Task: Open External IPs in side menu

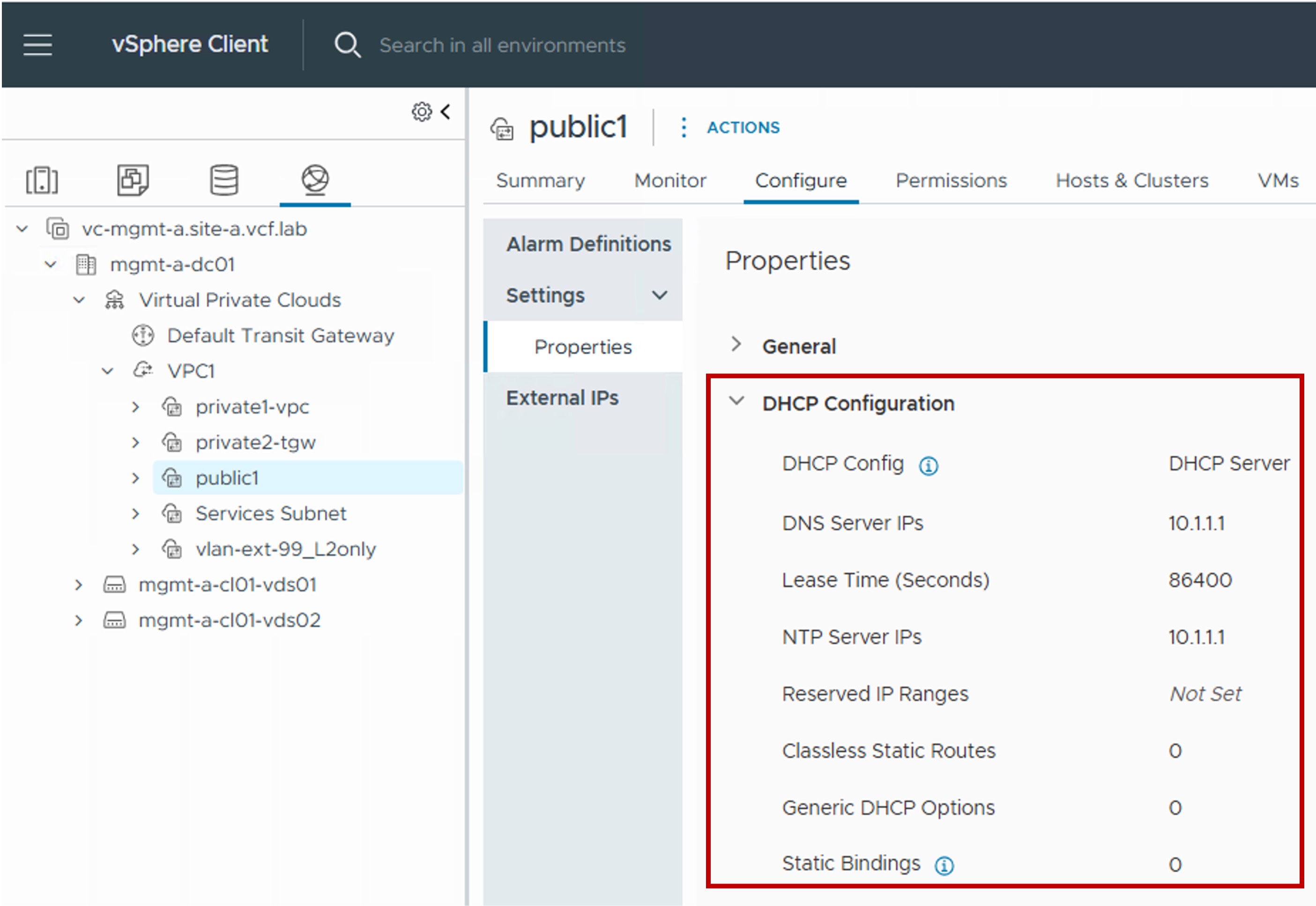Action: 562,398
